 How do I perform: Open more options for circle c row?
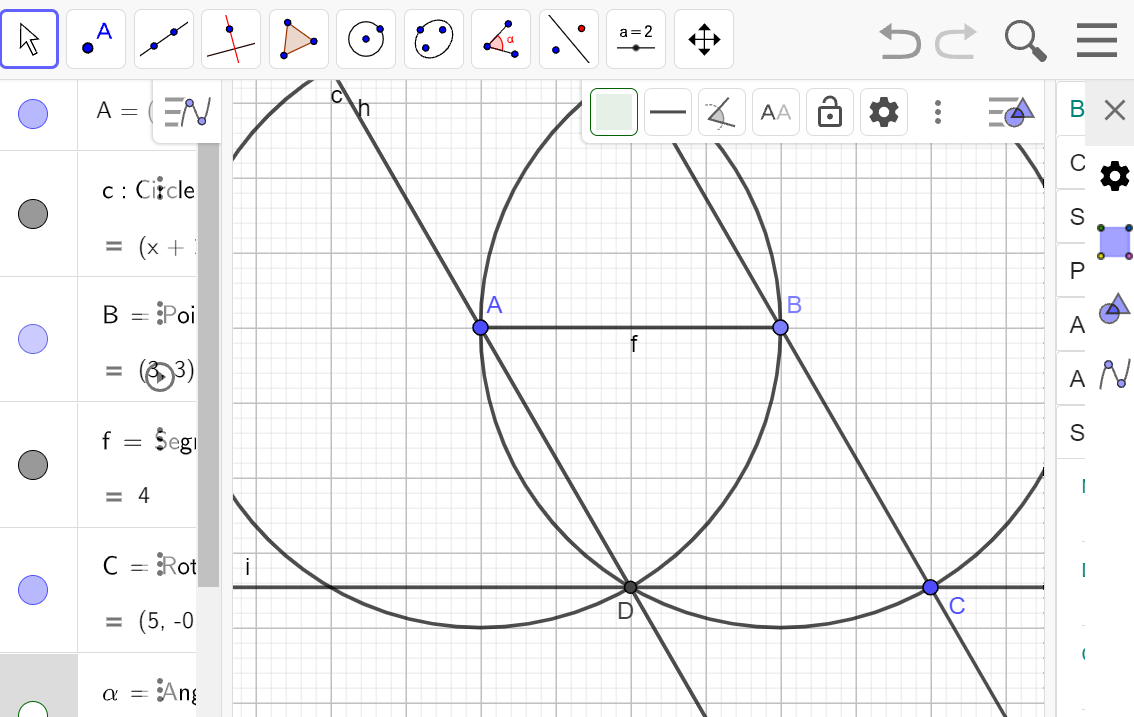(160, 189)
